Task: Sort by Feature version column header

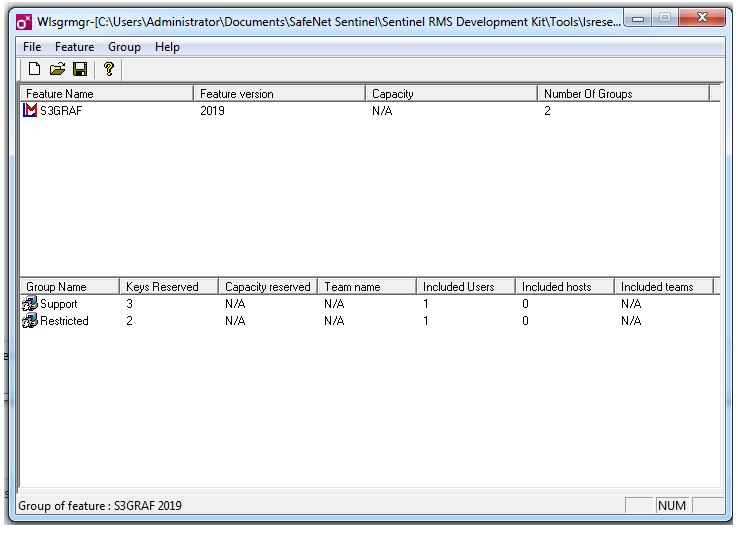Action: point(280,94)
